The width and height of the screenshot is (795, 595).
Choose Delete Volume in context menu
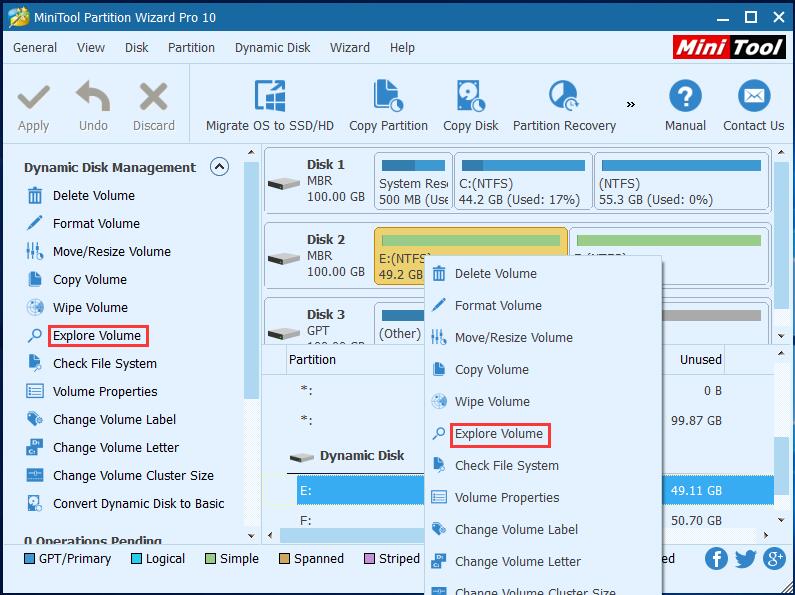tap(543, 274)
